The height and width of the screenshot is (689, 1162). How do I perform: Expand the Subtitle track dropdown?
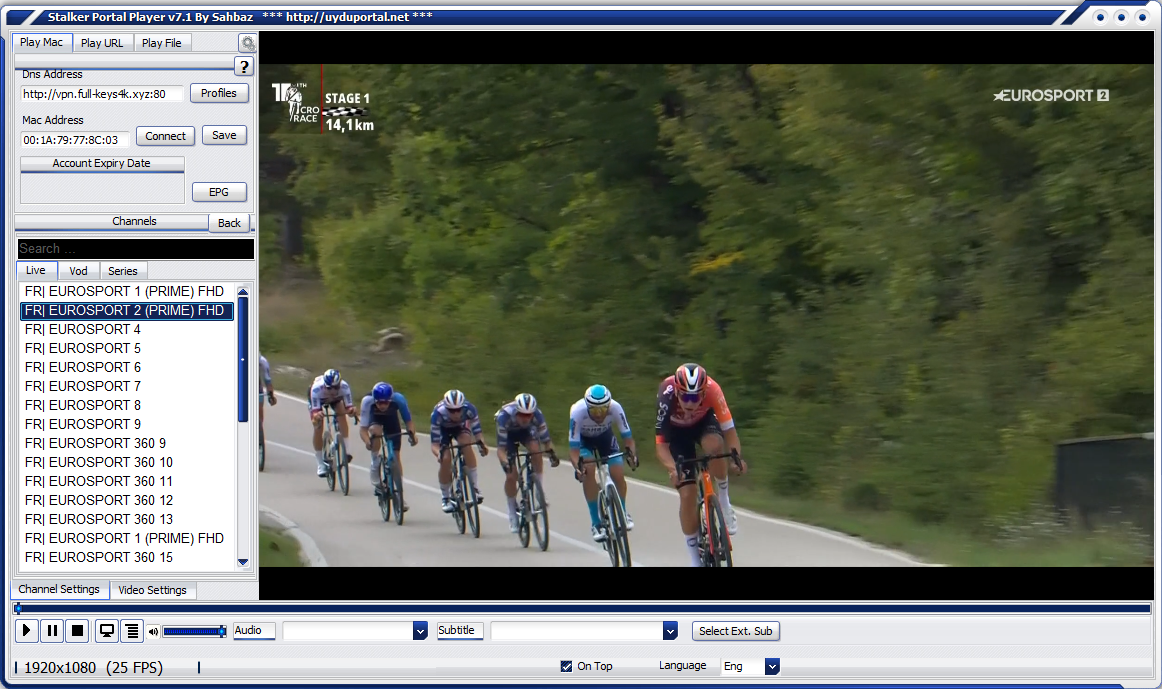pos(670,631)
